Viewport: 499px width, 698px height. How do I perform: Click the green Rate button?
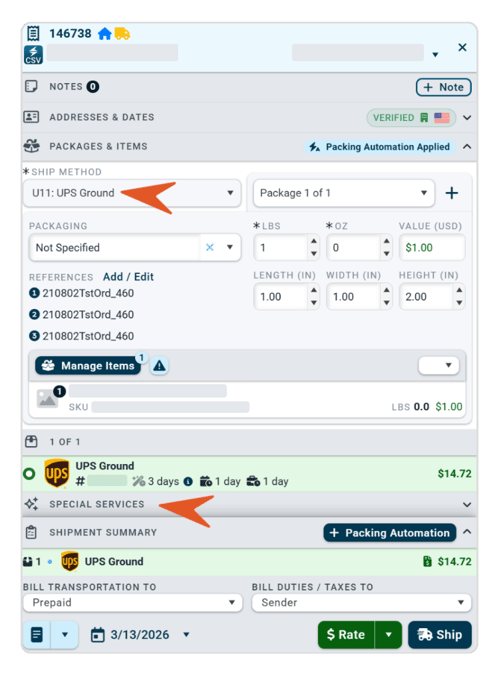(346, 635)
